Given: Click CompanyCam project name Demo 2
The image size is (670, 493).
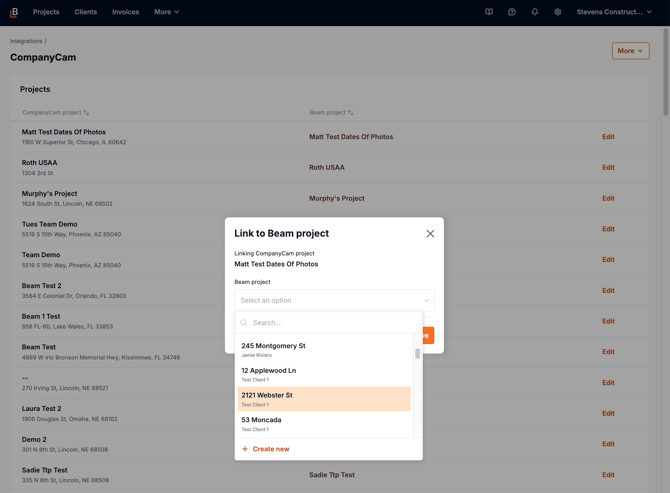Looking at the screenshot, I should coord(34,440).
